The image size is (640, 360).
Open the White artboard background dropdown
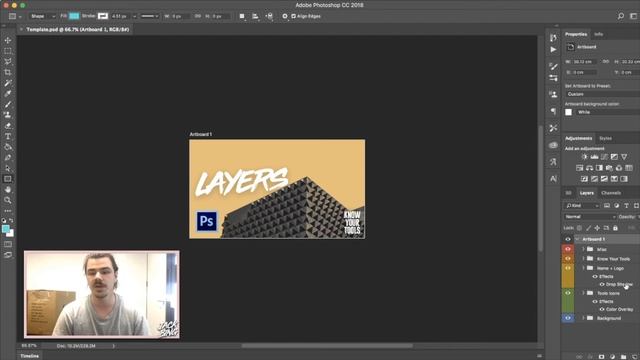(x=607, y=112)
